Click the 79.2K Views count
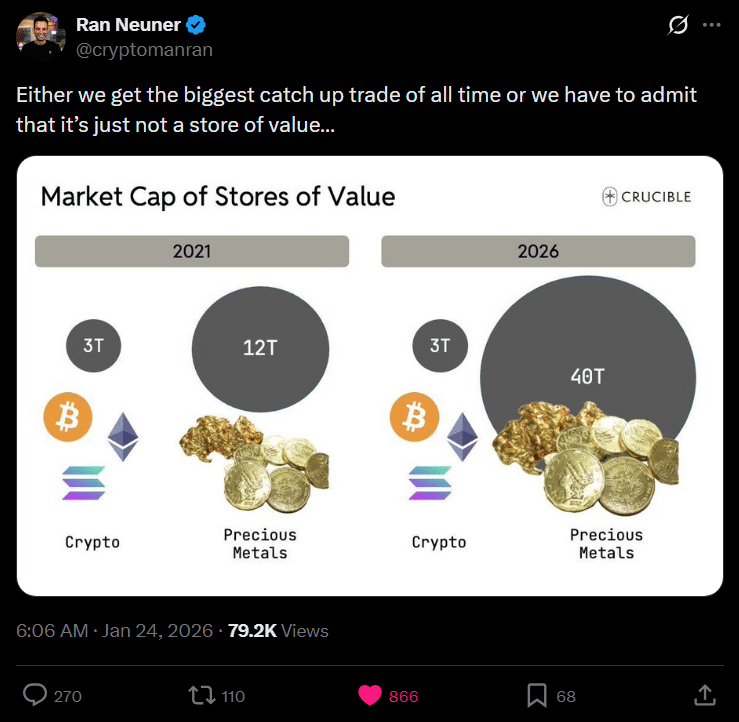 pos(278,631)
